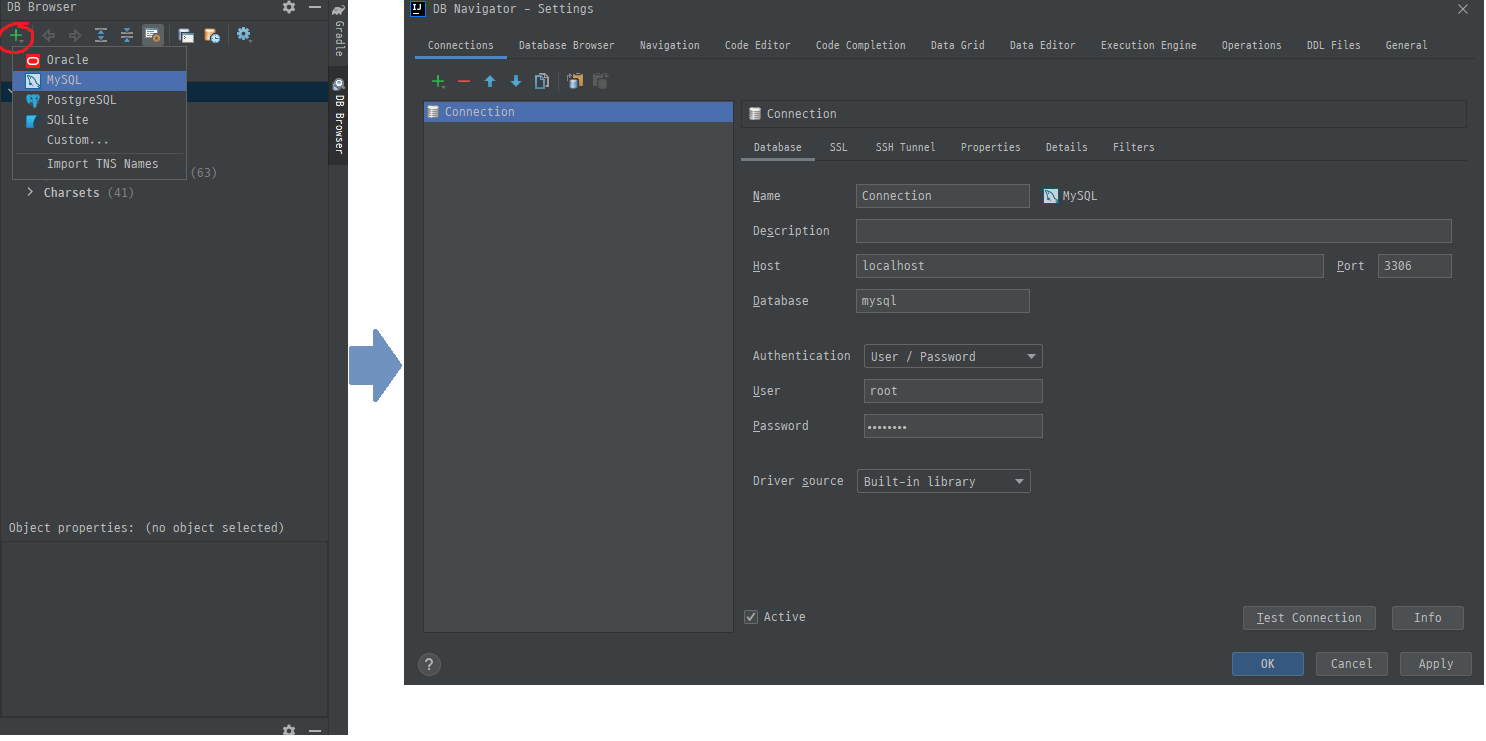This screenshot has height=741, width=1486.
Task: Move connection up with blue up arrow
Action: point(490,81)
